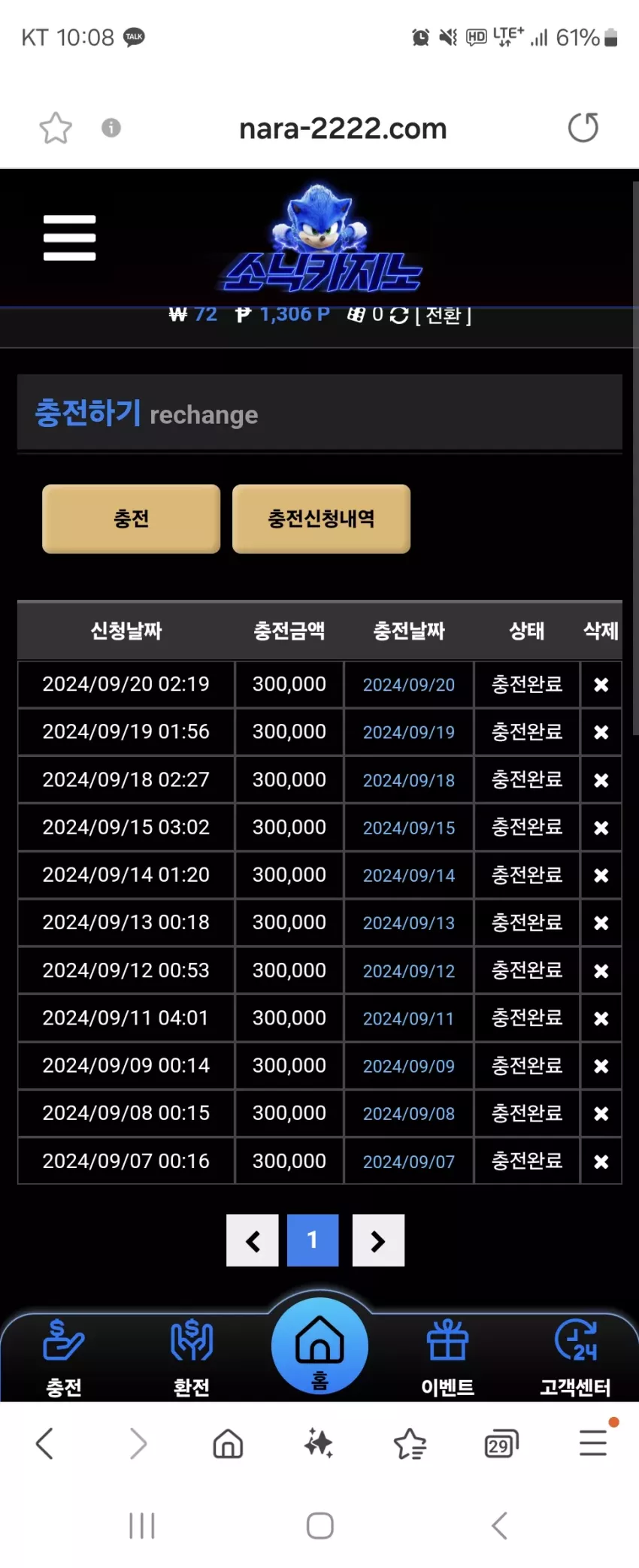Open site info icon beside URL
The image size is (639, 1568).
point(111,128)
